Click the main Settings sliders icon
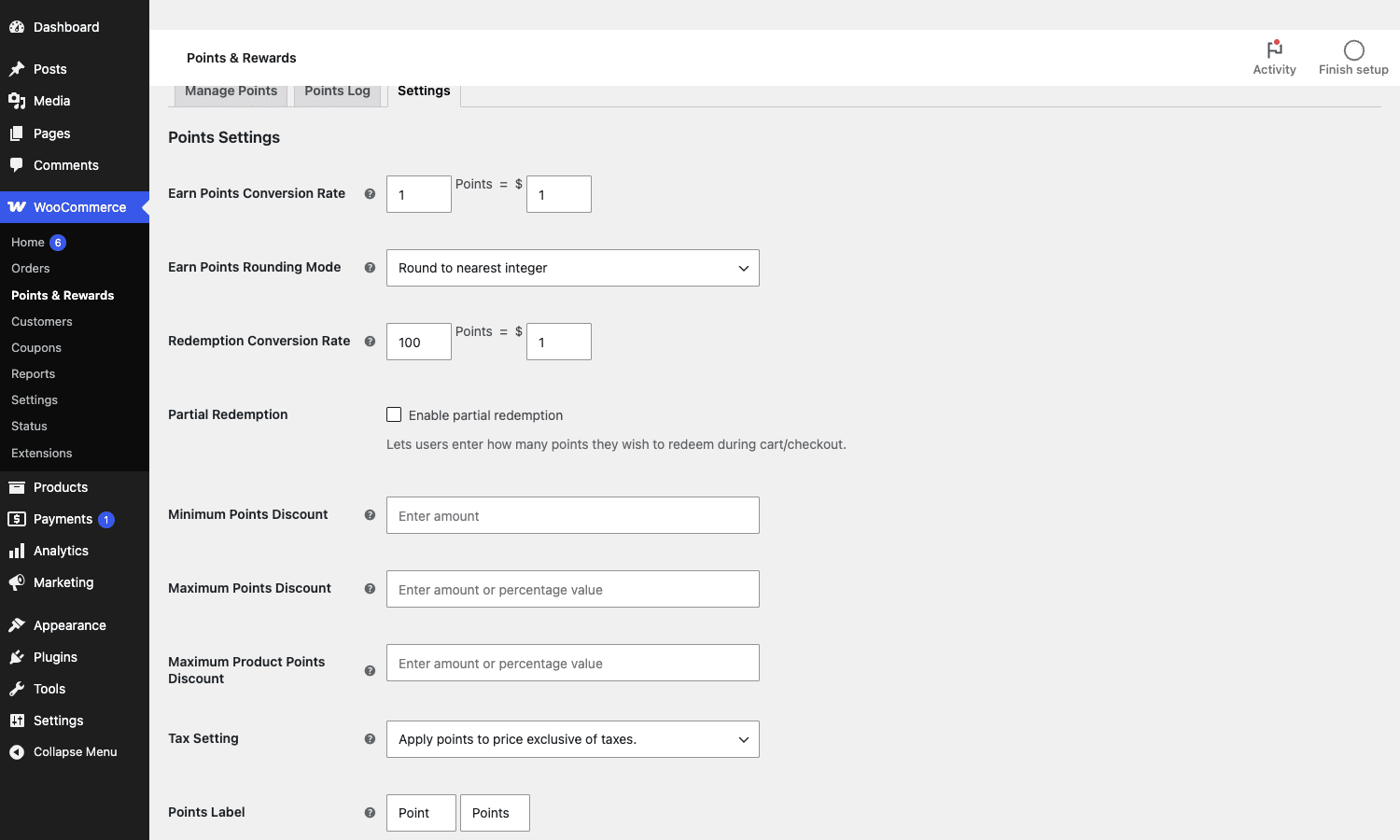Image resolution: width=1400 pixels, height=840 pixels. [17, 721]
